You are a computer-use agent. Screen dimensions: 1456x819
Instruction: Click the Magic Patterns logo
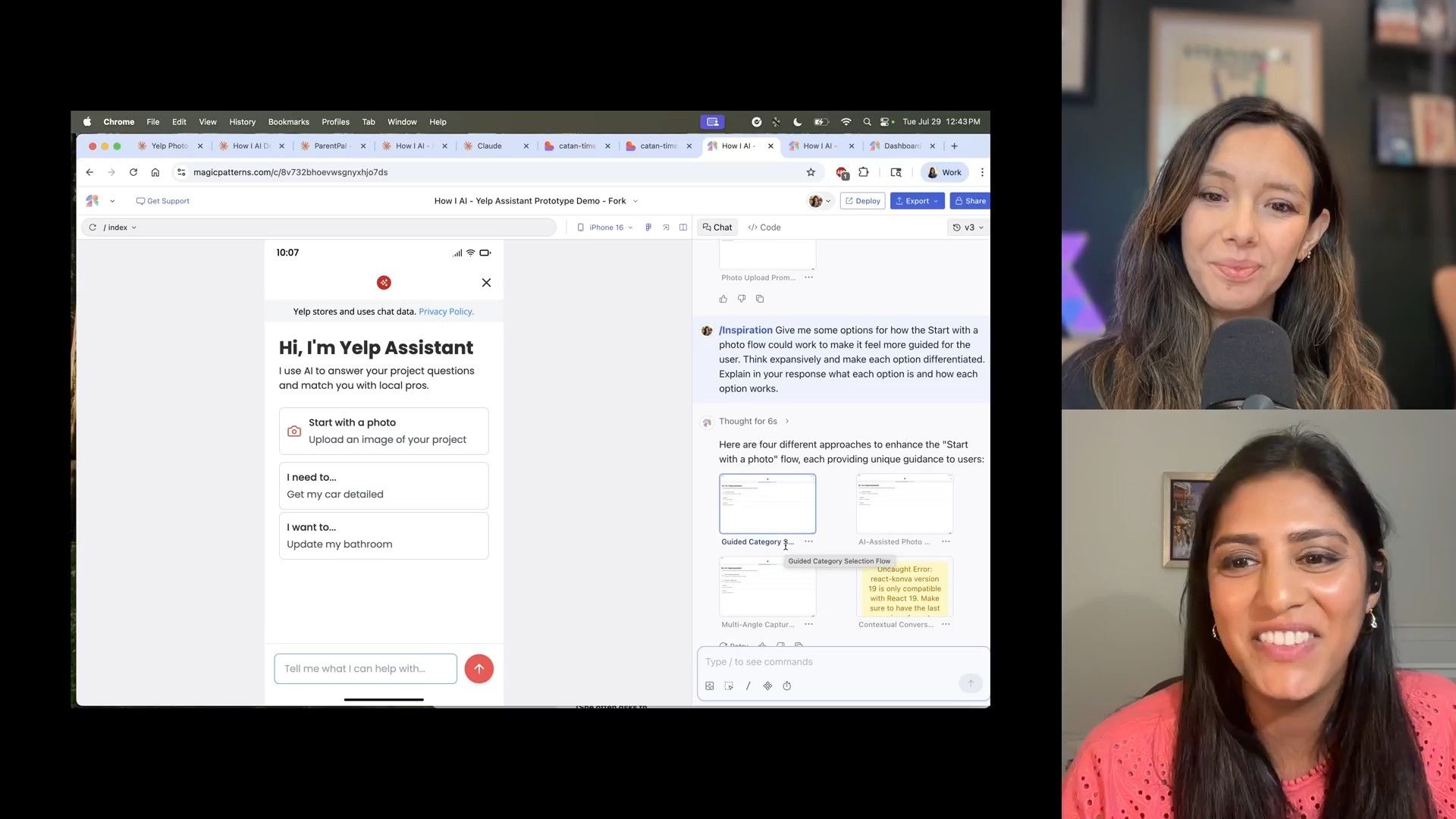(x=93, y=201)
